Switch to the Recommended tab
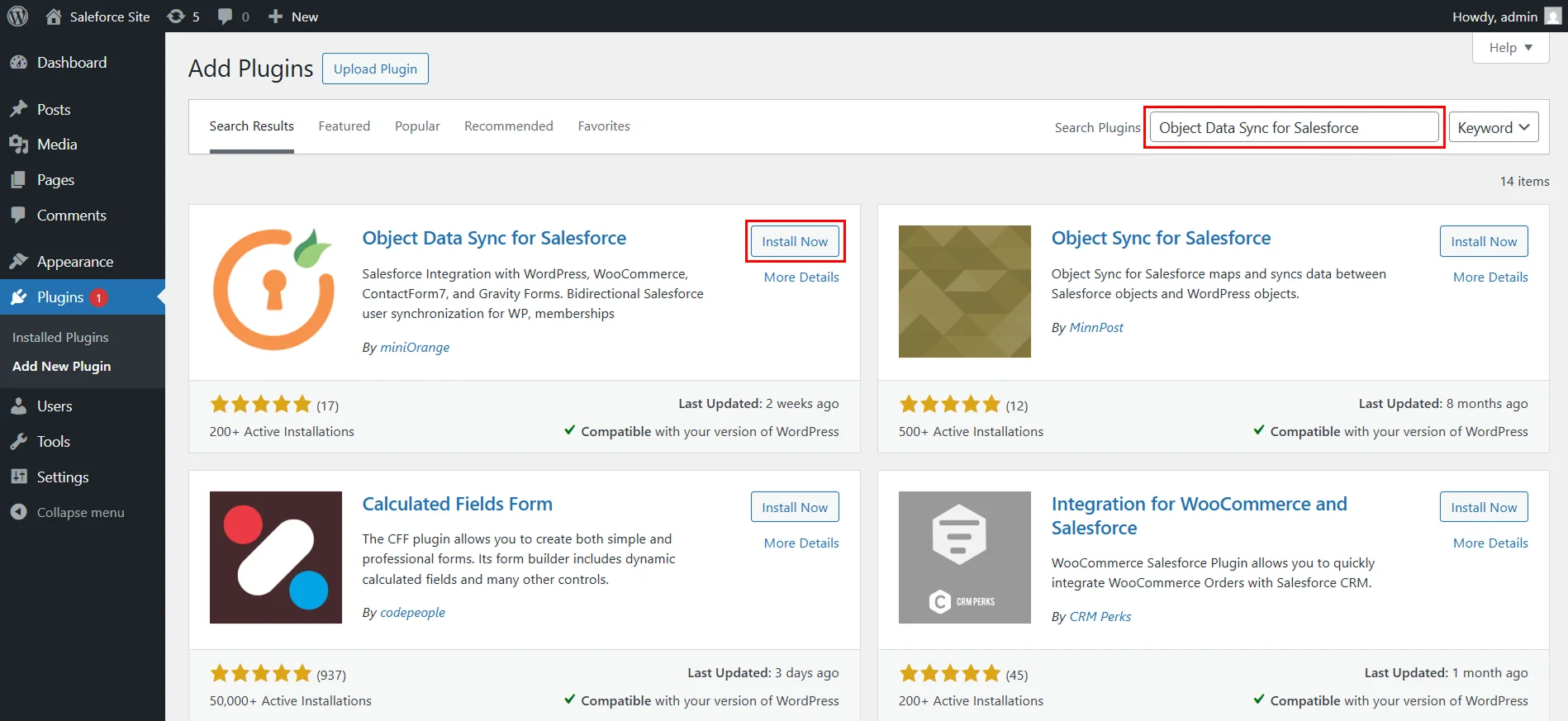This screenshot has width=1568, height=721. [x=508, y=126]
